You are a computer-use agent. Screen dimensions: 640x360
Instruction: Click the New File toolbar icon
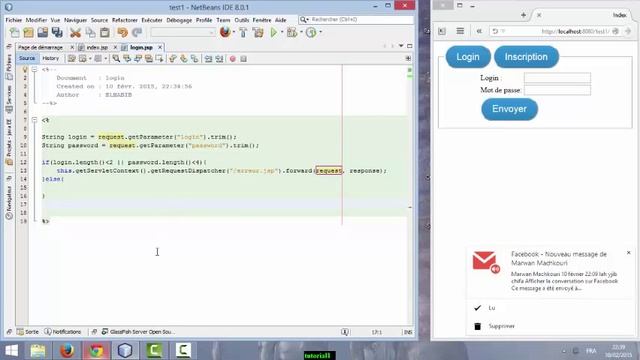point(14,32)
